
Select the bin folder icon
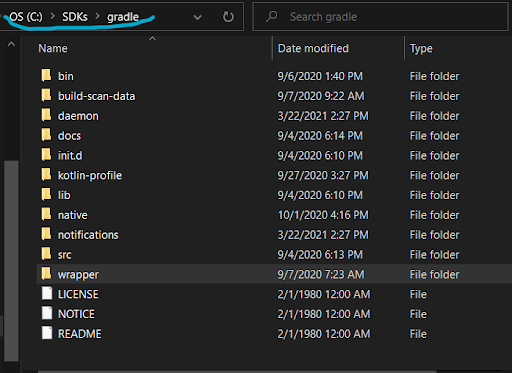(x=46, y=76)
